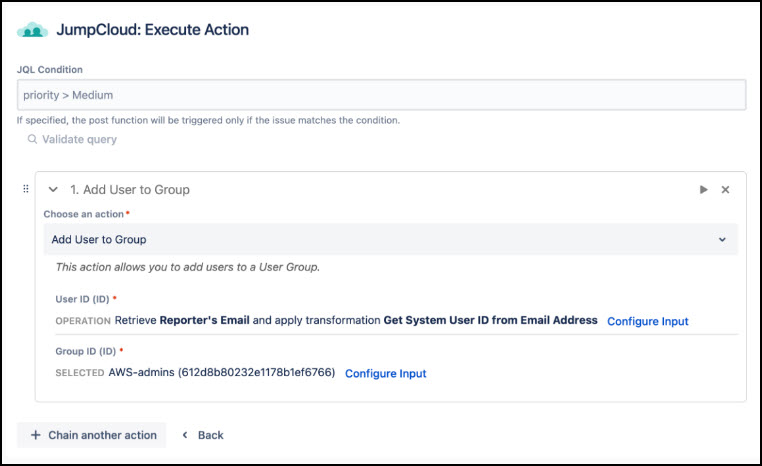Image resolution: width=762 pixels, height=466 pixels.
Task: Click the left chevron icon beside Back
Action: (x=185, y=435)
